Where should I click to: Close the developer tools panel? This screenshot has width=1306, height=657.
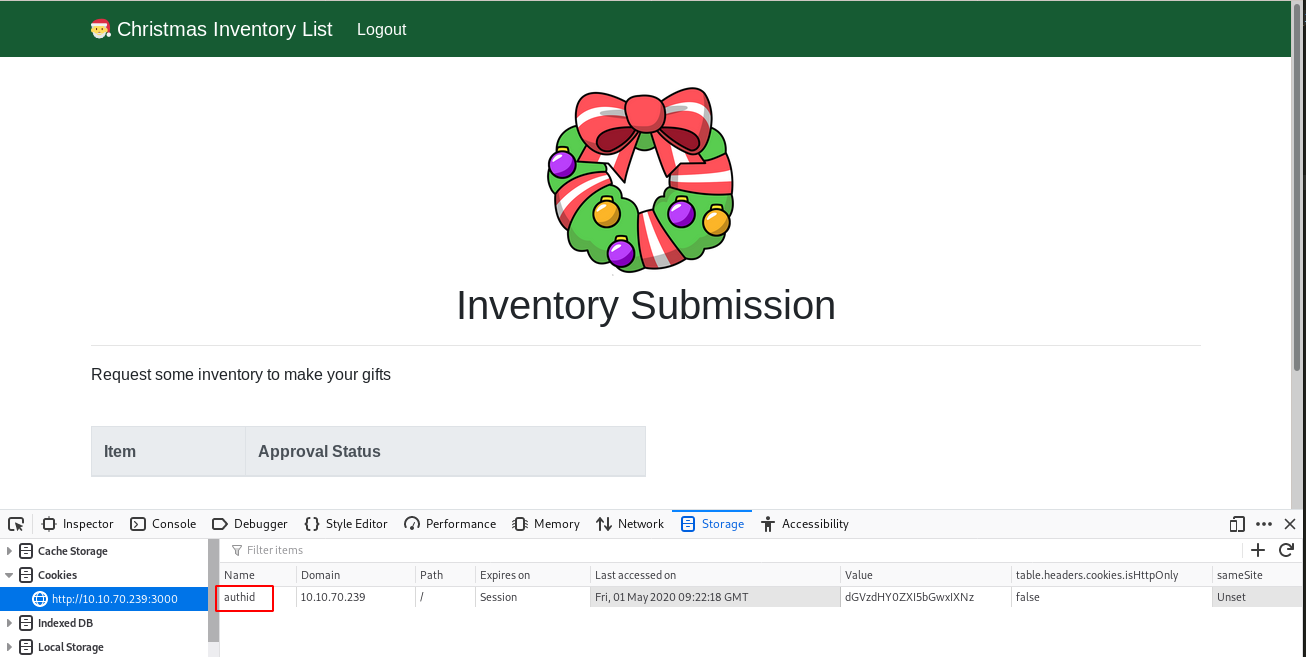1290,524
